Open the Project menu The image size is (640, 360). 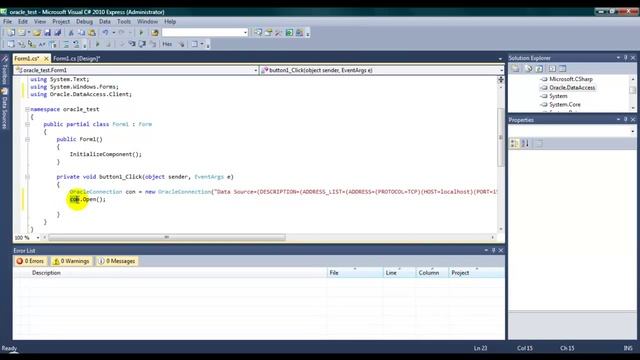point(61,21)
